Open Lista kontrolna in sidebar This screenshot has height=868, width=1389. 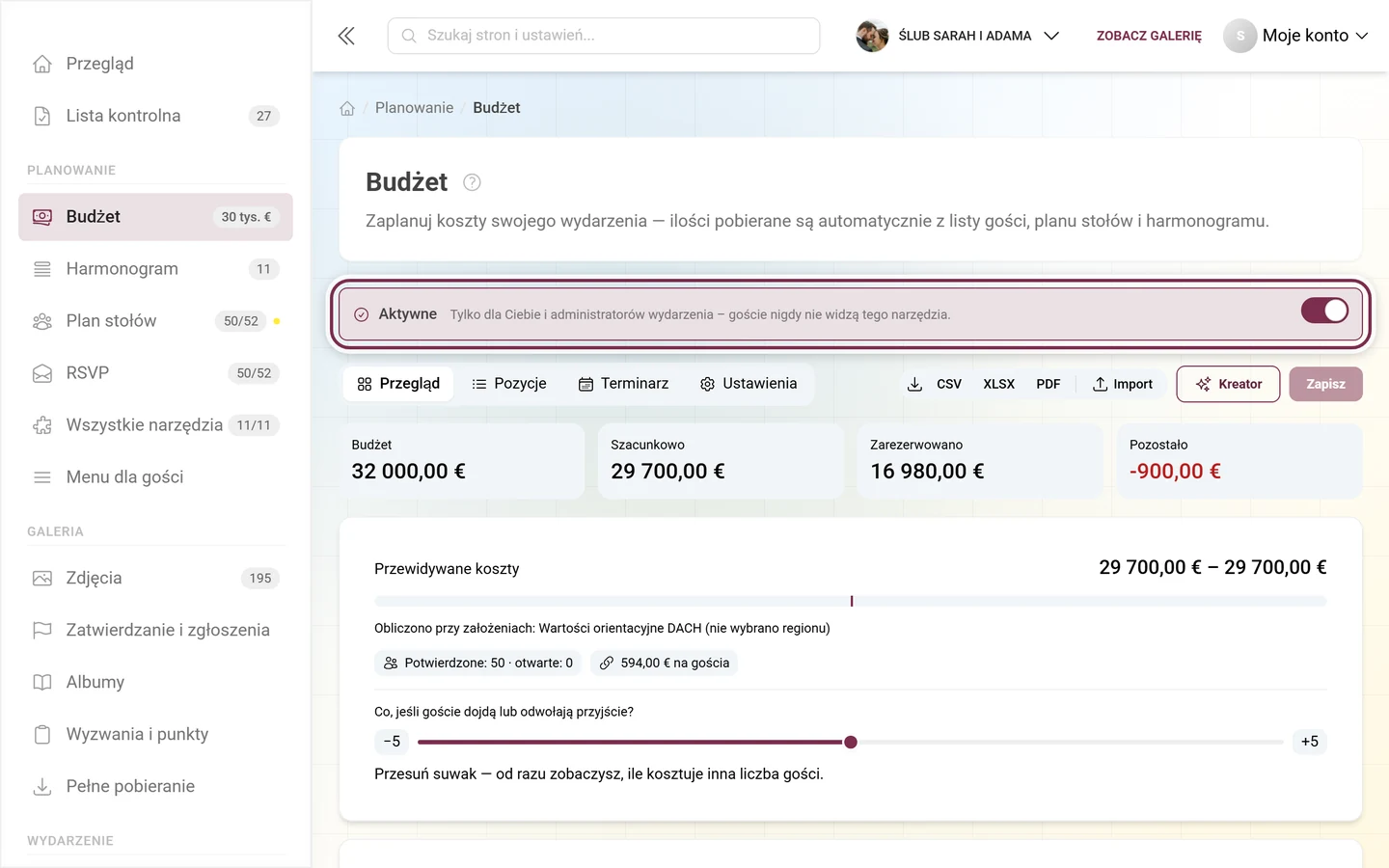tap(155, 116)
